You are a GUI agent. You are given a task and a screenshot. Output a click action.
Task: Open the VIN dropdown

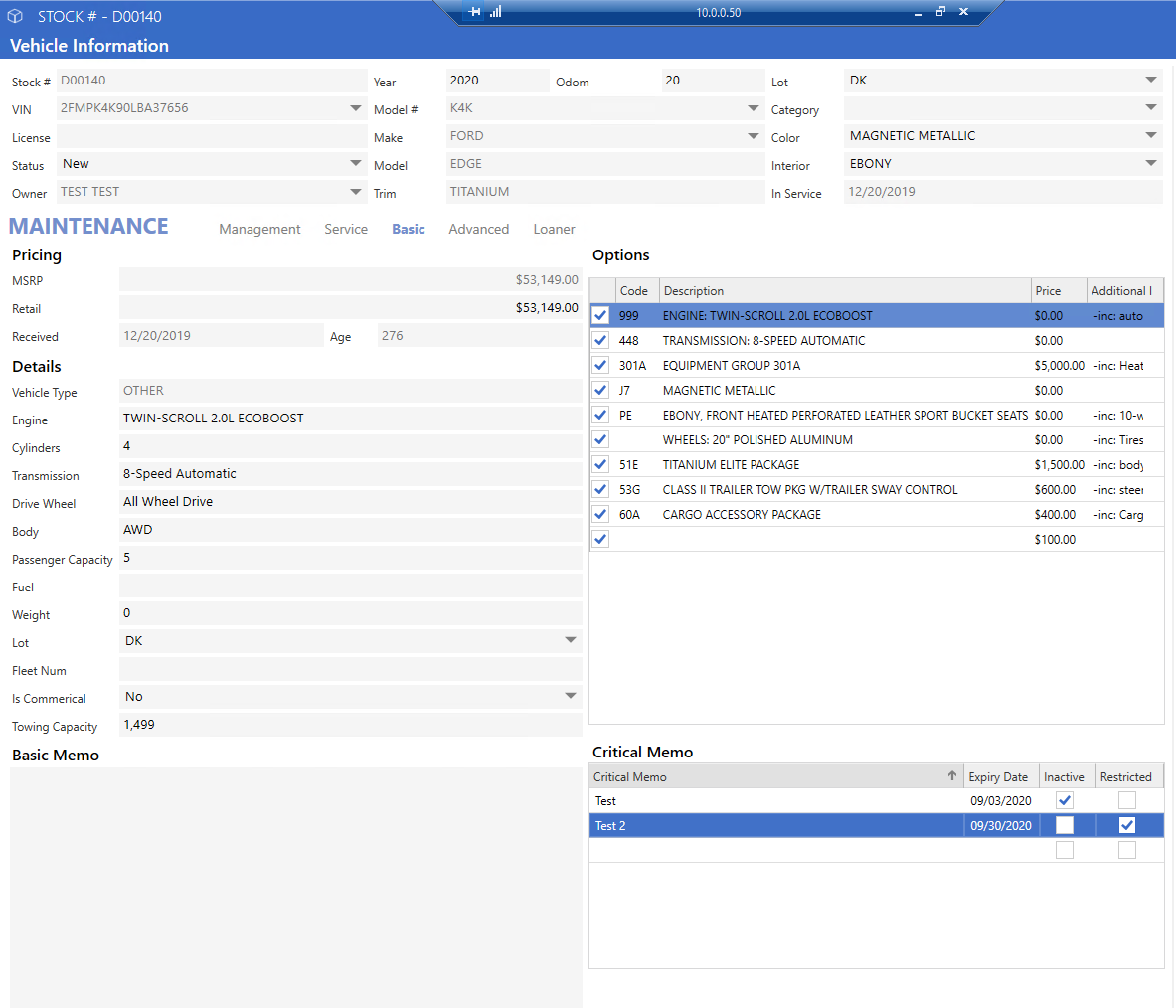356,108
